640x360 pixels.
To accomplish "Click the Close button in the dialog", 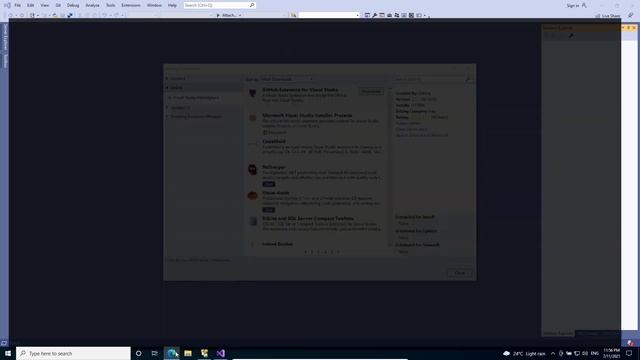I will (460, 273).
